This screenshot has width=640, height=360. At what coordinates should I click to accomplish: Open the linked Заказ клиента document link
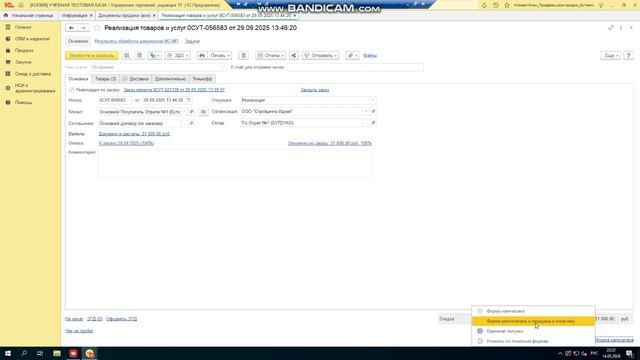click(174, 90)
